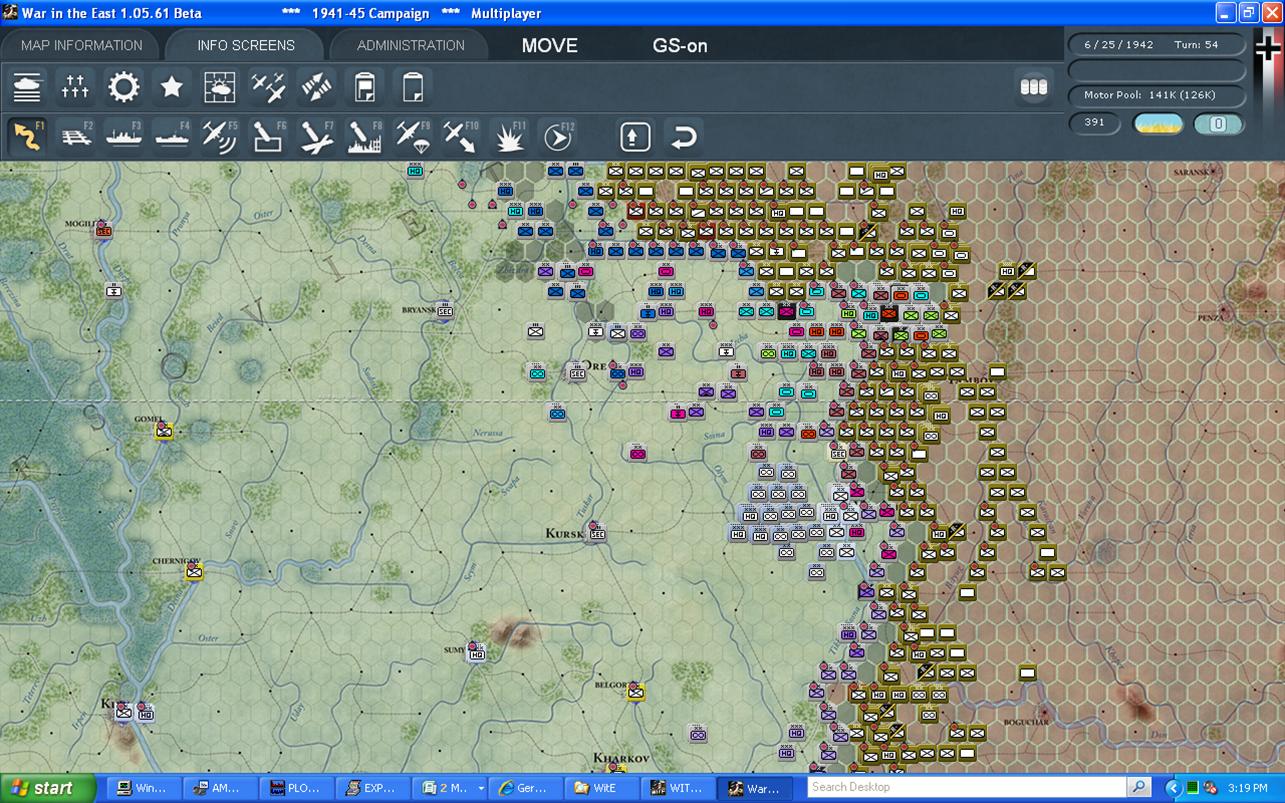Viewport: 1285px width, 803px height.
Task: Select the Gomel yellow unit counter
Action: tap(164, 431)
